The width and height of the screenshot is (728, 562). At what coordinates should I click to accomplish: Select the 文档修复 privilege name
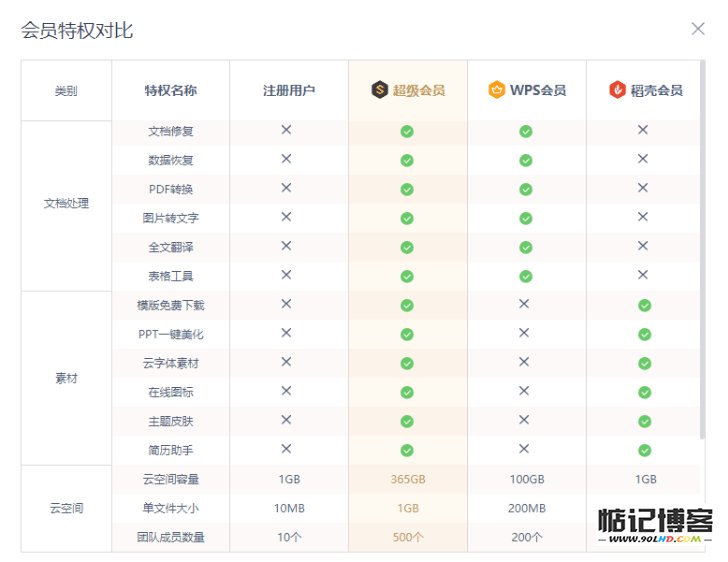tap(170, 131)
